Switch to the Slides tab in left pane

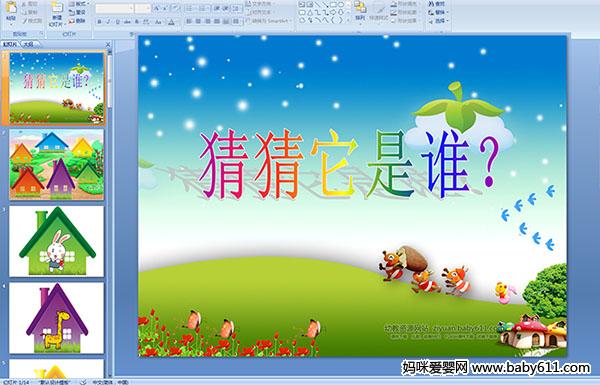point(10,44)
